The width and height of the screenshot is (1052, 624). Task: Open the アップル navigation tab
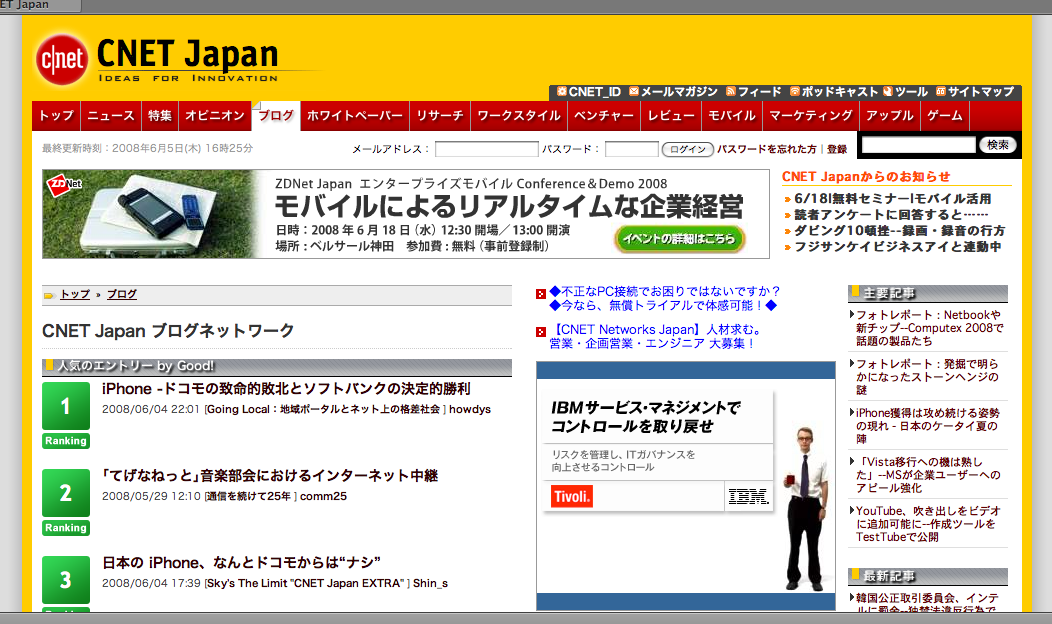[890, 115]
